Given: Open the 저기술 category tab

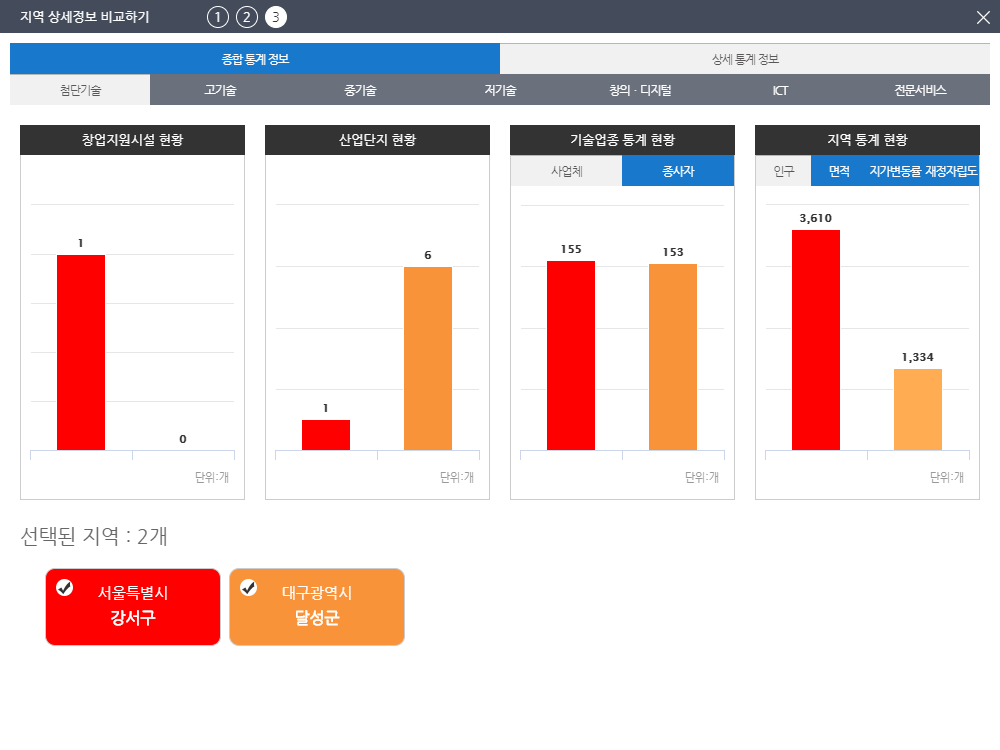Looking at the screenshot, I should point(500,90).
